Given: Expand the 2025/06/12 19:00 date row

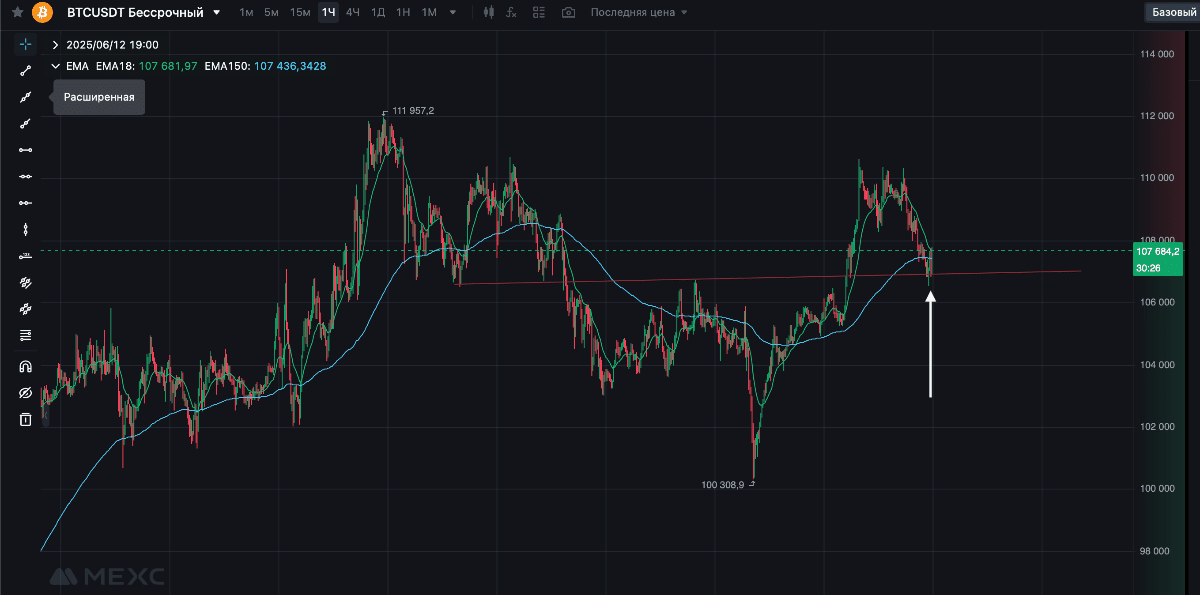Looking at the screenshot, I should point(55,45).
